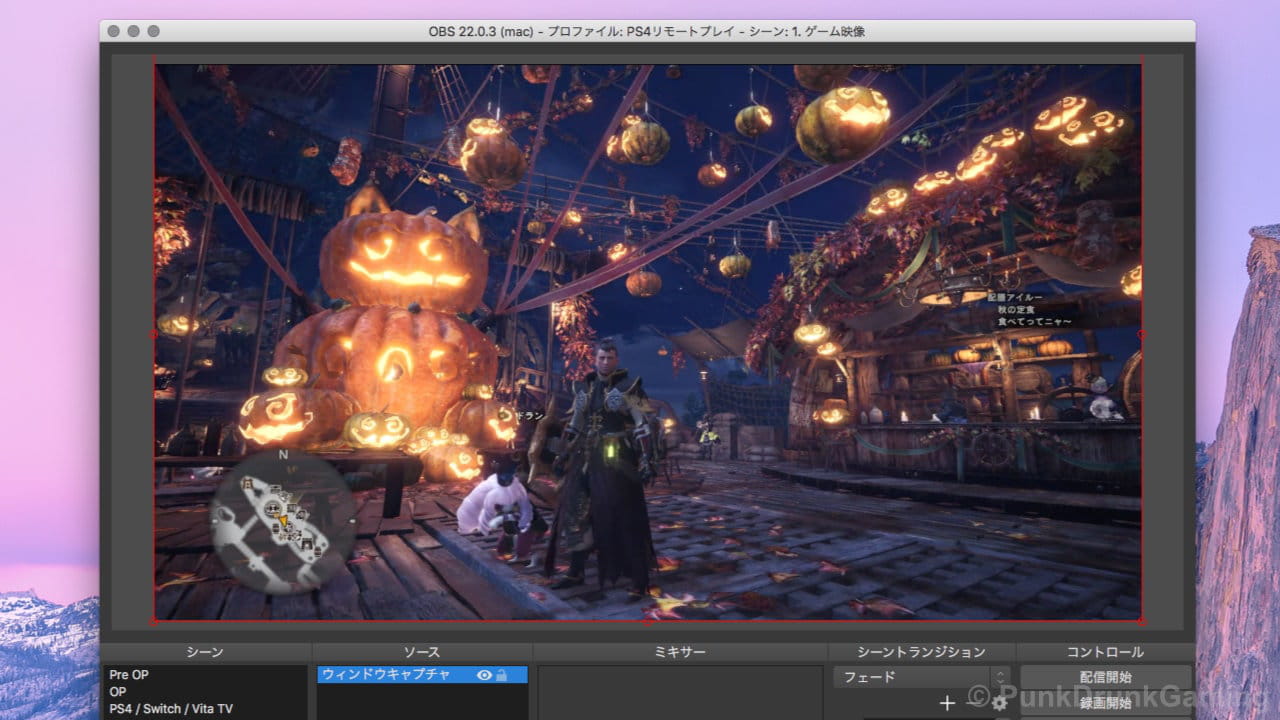Click the OBS window title bar text
Image resolution: width=1280 pixels, height=720 pixels.
point(647,31)
